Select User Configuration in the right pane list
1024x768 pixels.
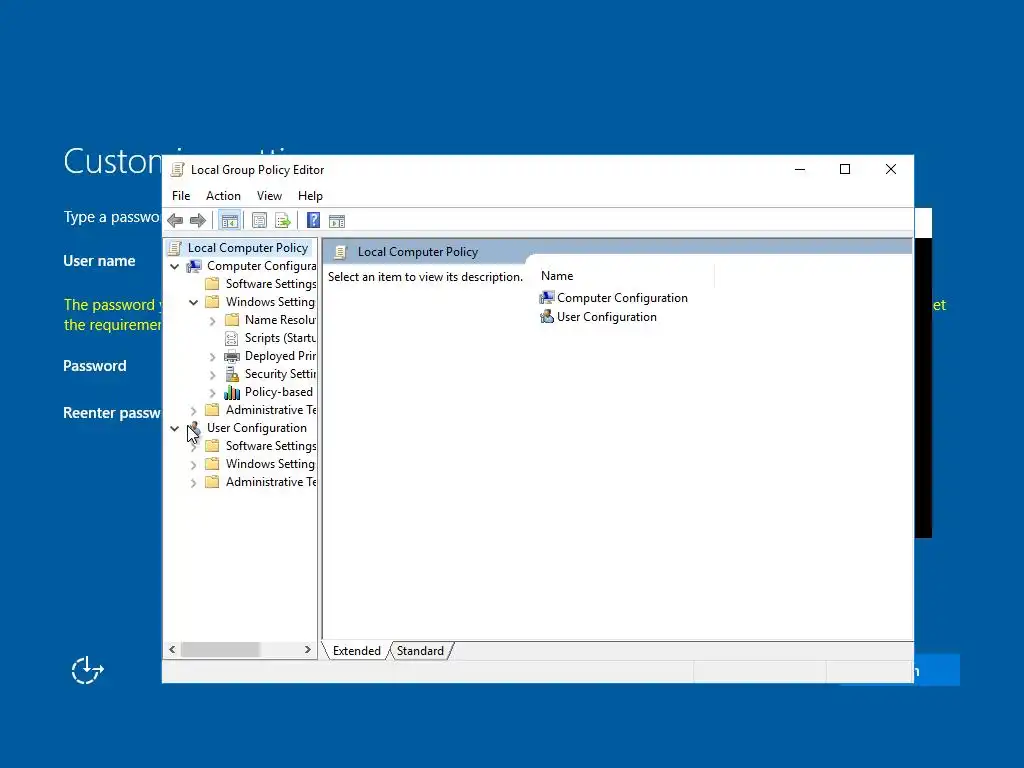598,317
